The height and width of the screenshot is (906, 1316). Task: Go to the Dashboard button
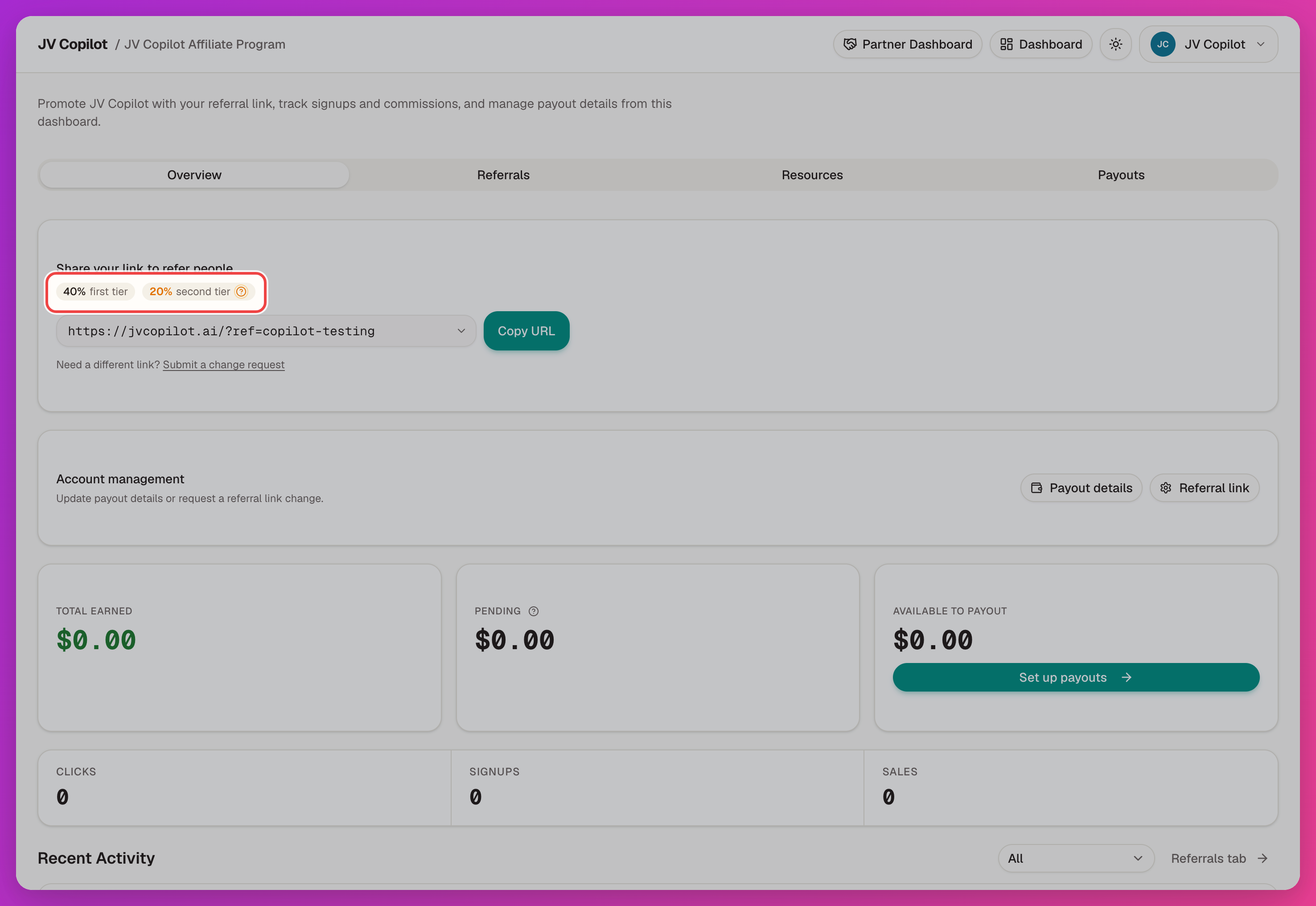[x=1041, y=44]
